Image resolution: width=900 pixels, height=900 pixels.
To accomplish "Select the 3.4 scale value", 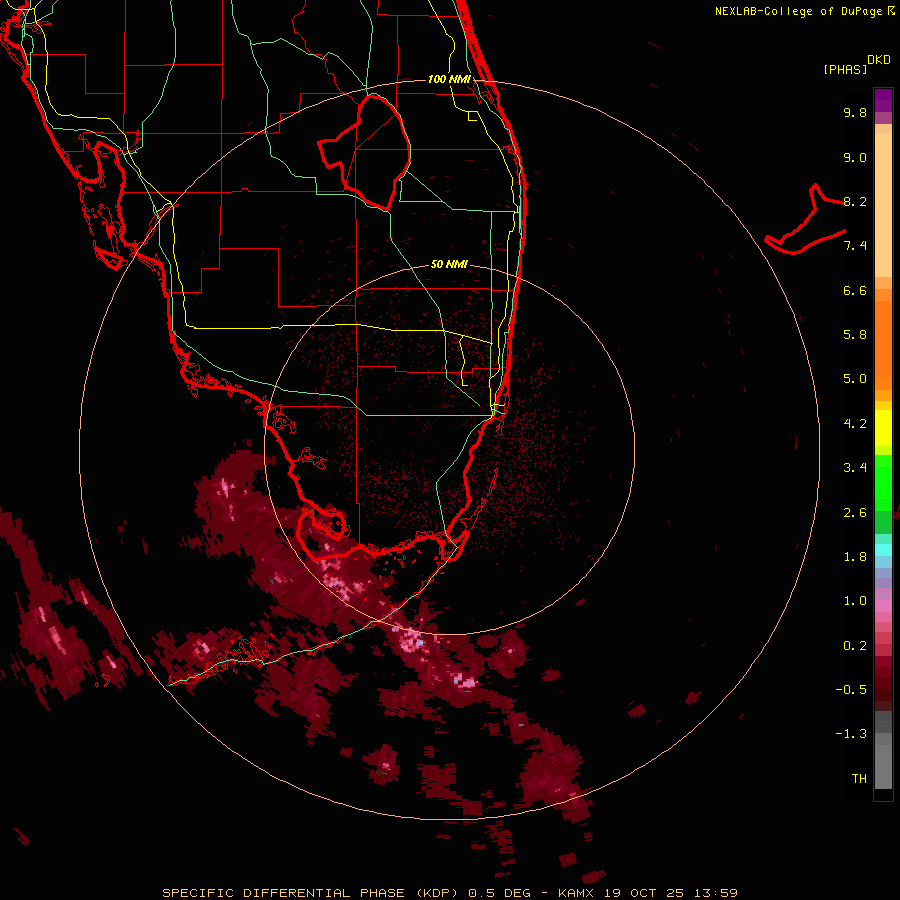I will [x=855, y=468].
